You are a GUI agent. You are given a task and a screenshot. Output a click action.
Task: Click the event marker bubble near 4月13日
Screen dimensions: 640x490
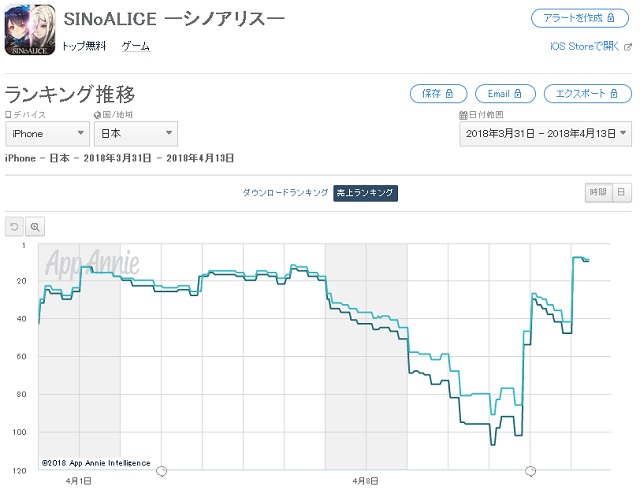coord(530,471)
